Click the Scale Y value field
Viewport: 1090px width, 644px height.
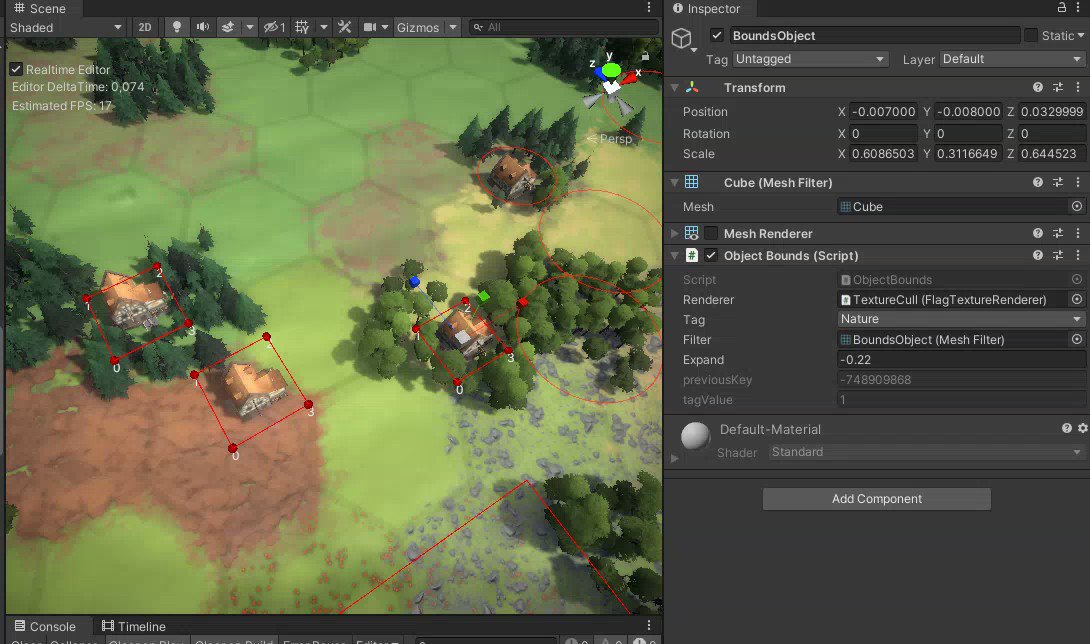[968, 154]
